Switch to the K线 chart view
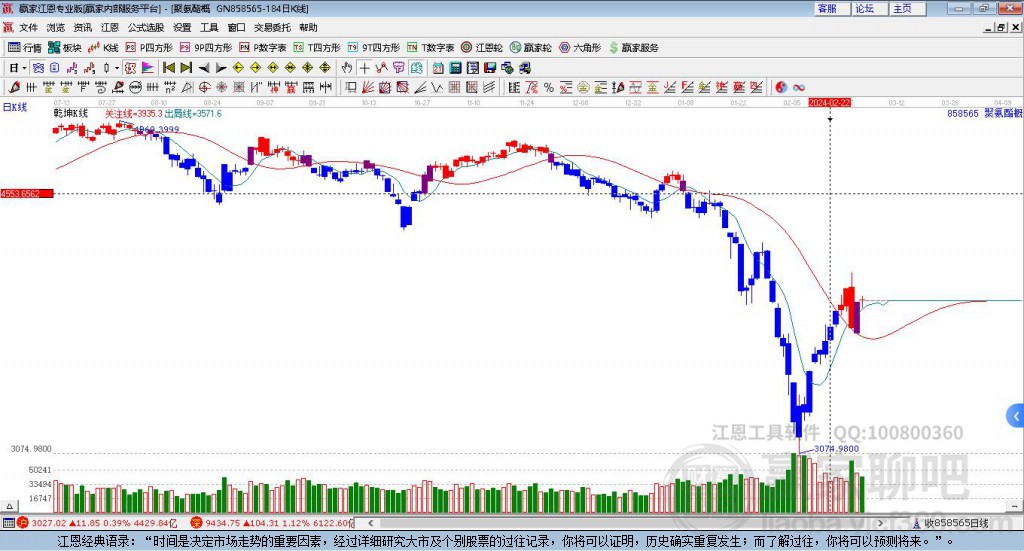This screenshot has height=551, width=1024. pos(103,48)
